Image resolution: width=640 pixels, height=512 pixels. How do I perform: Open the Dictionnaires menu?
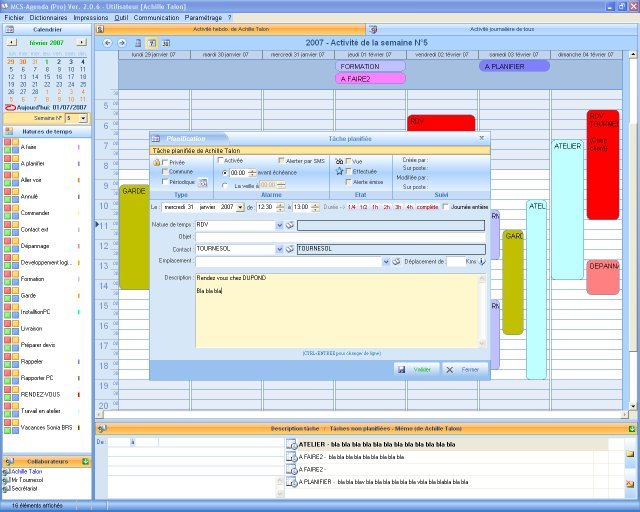pyautogui.click(x=49, y=18)
